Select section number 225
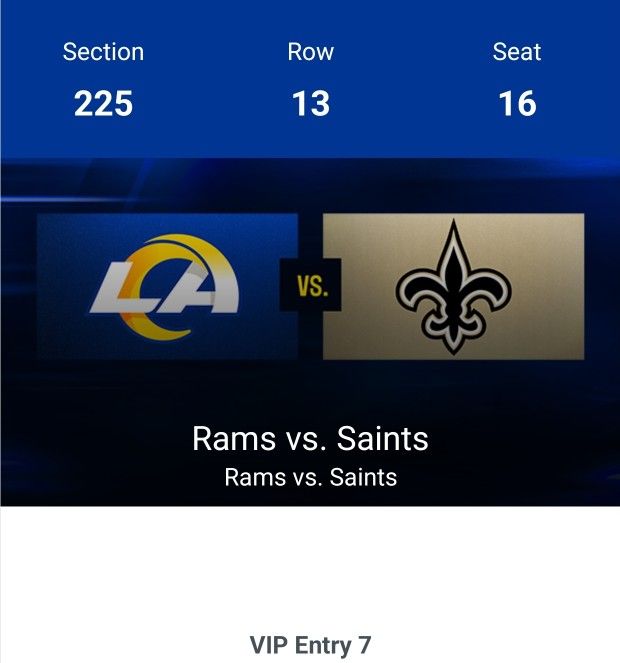The height and width of the screenshot is (663, 620). 103,103
